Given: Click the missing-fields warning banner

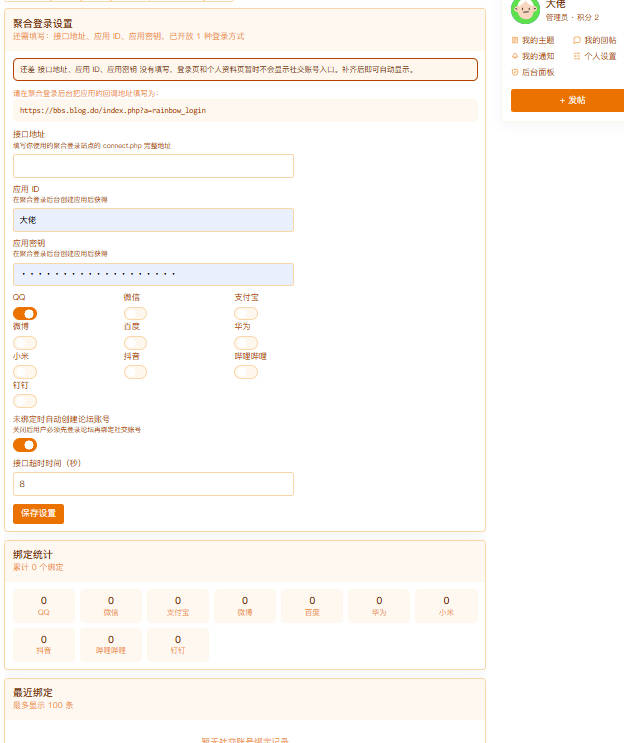Looking at the screenshot, I should (245, 70).
